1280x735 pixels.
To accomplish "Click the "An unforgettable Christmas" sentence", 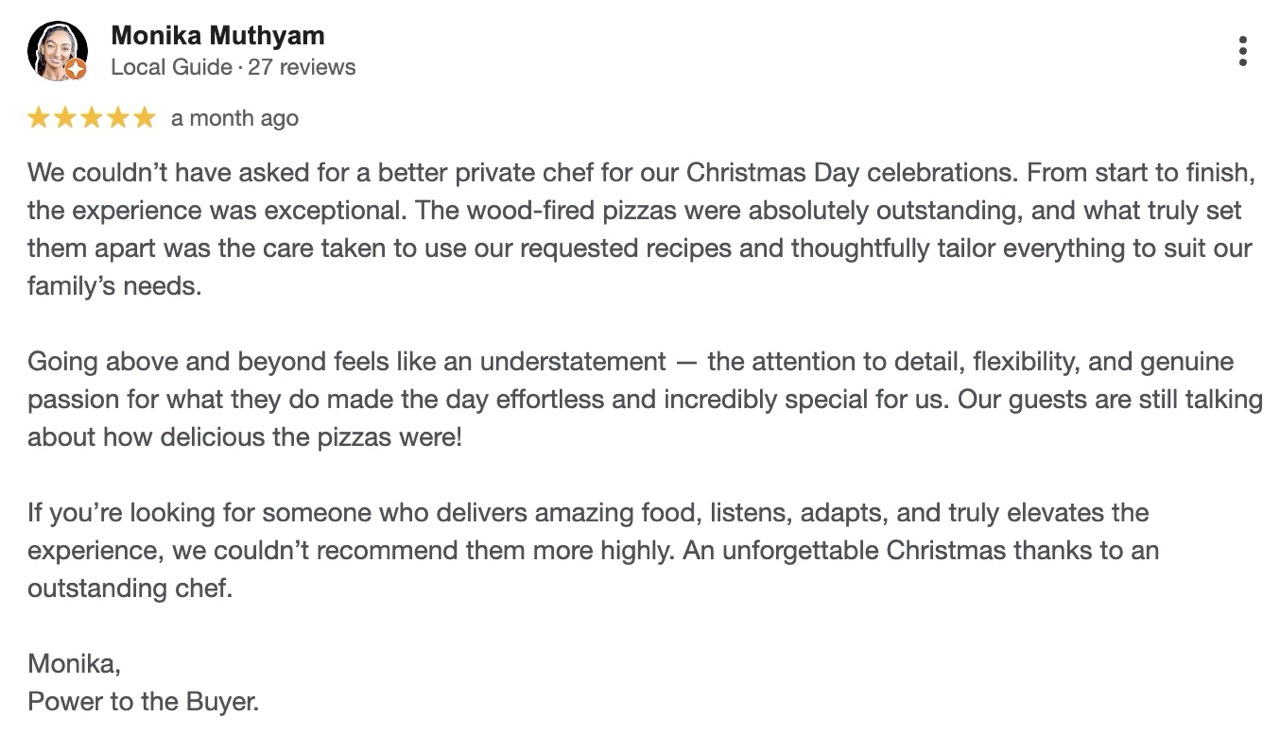I will (x=920, y=550).
